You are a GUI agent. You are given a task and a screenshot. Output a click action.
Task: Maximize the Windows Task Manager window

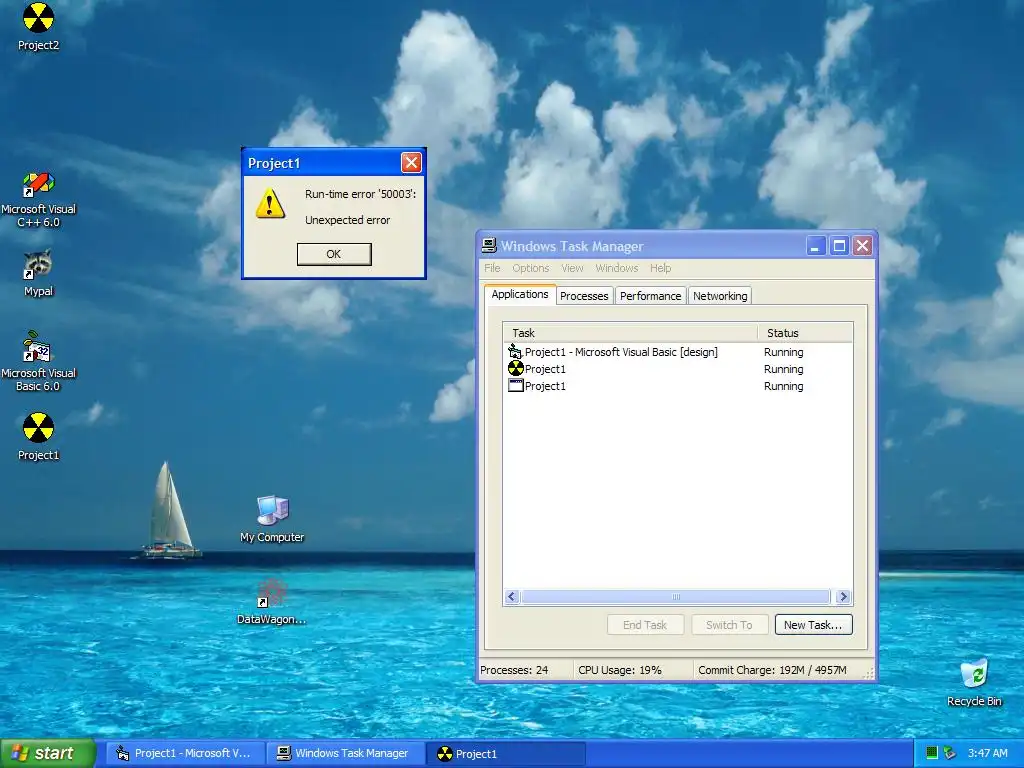point(839,246)
